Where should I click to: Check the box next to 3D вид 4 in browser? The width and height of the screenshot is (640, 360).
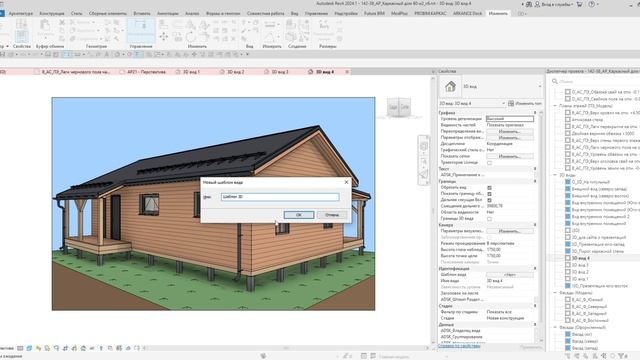click(x=568, y=258)
